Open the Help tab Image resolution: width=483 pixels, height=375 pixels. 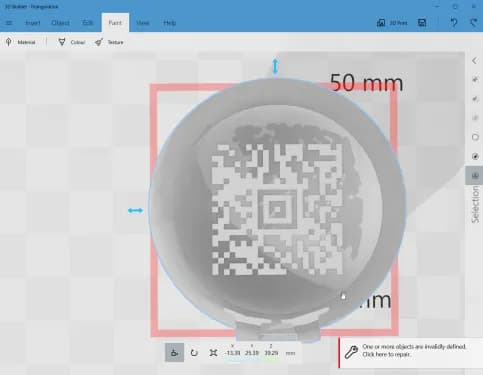170,23
